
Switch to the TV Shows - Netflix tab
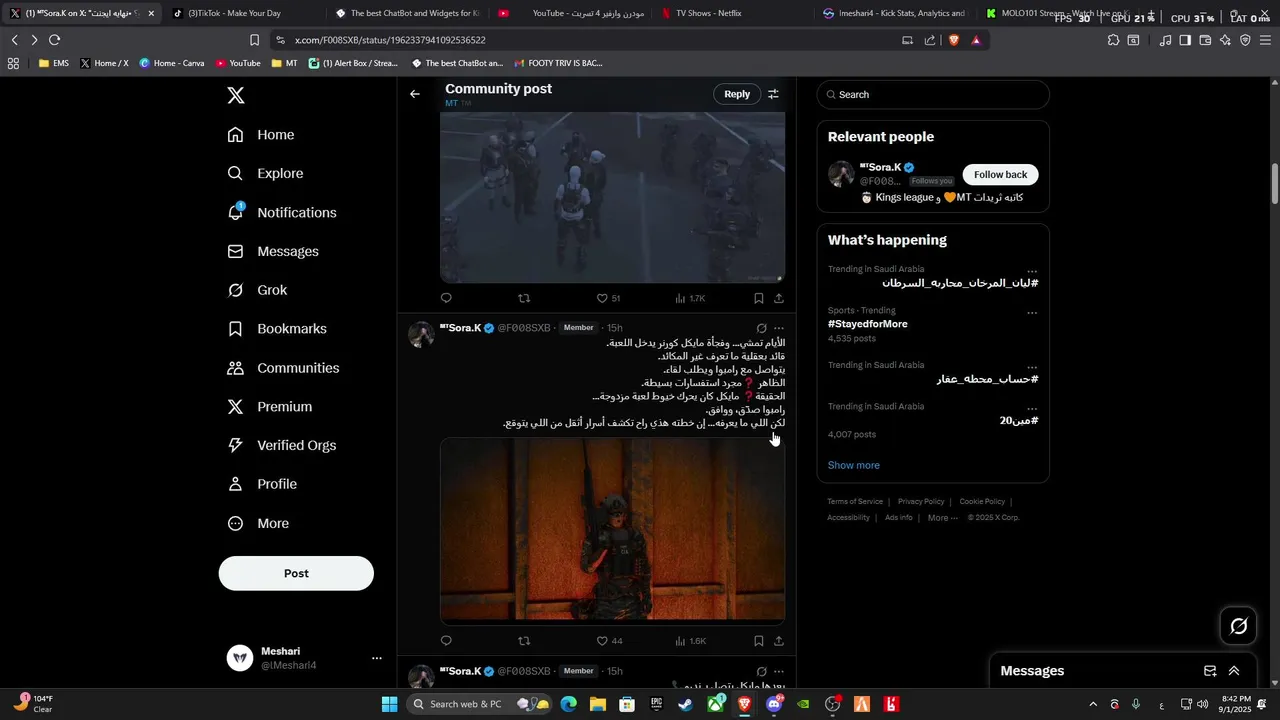(708, 13)
